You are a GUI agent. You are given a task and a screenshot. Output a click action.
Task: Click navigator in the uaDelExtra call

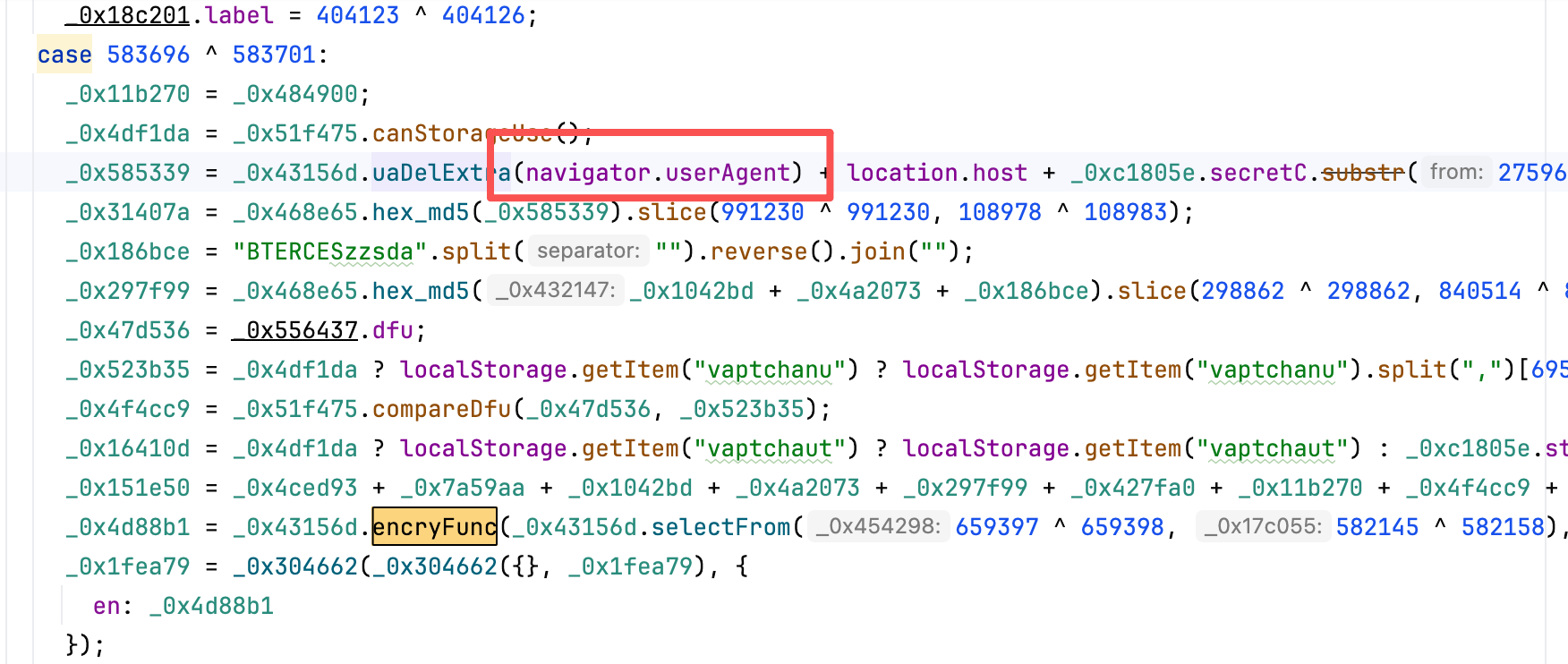coord(588,173)
